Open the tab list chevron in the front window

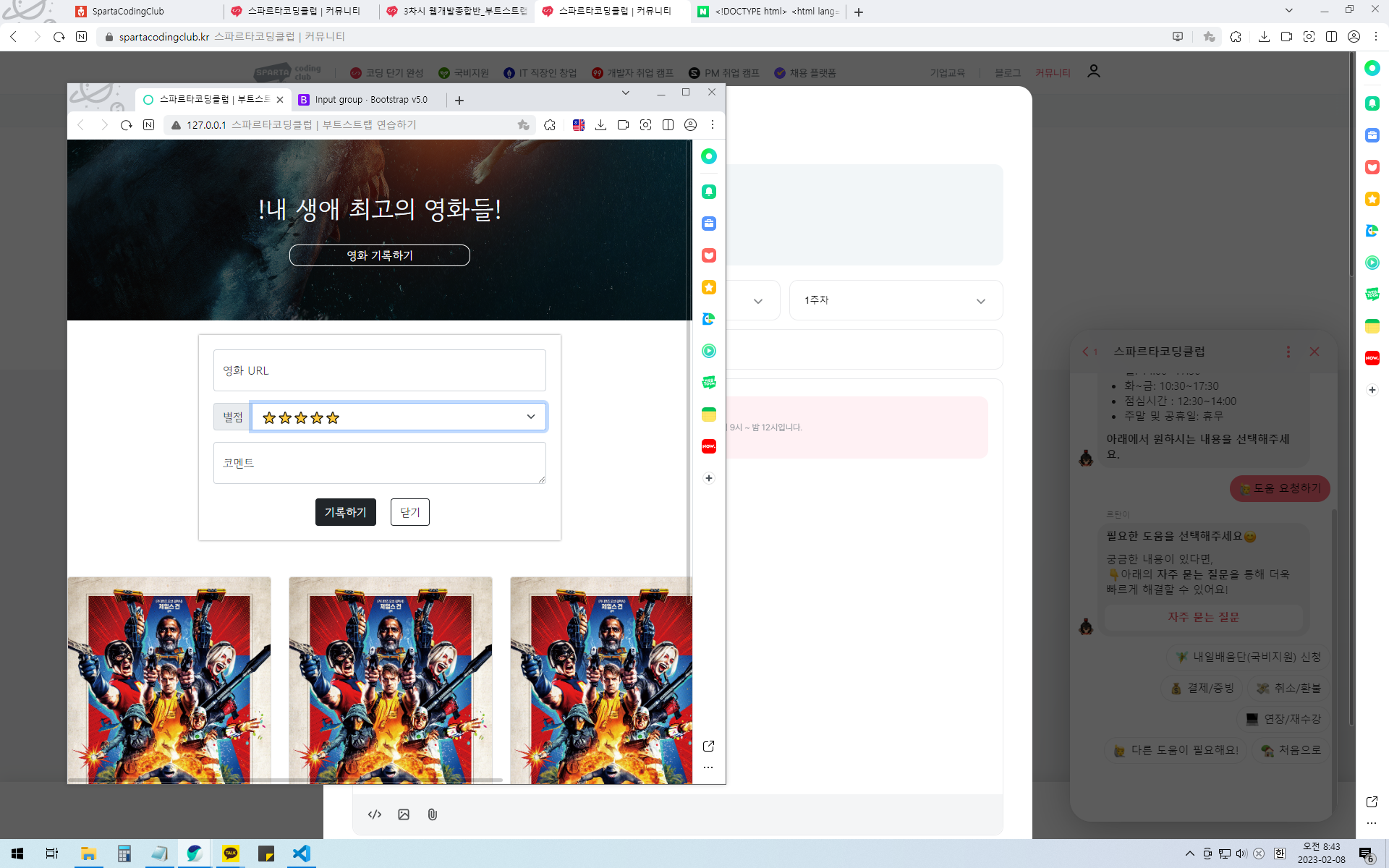(626, 93)
